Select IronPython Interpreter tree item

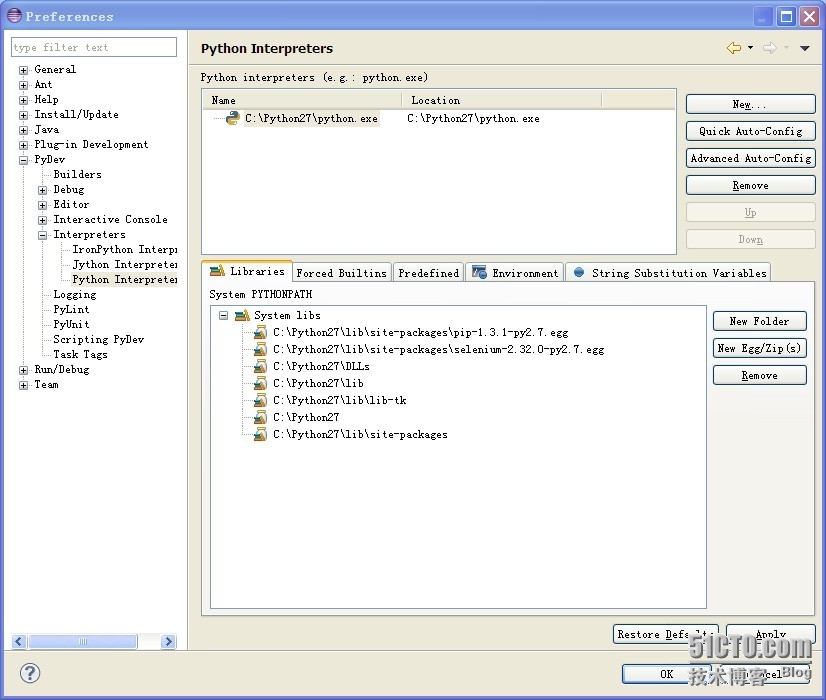click(124, 250)
